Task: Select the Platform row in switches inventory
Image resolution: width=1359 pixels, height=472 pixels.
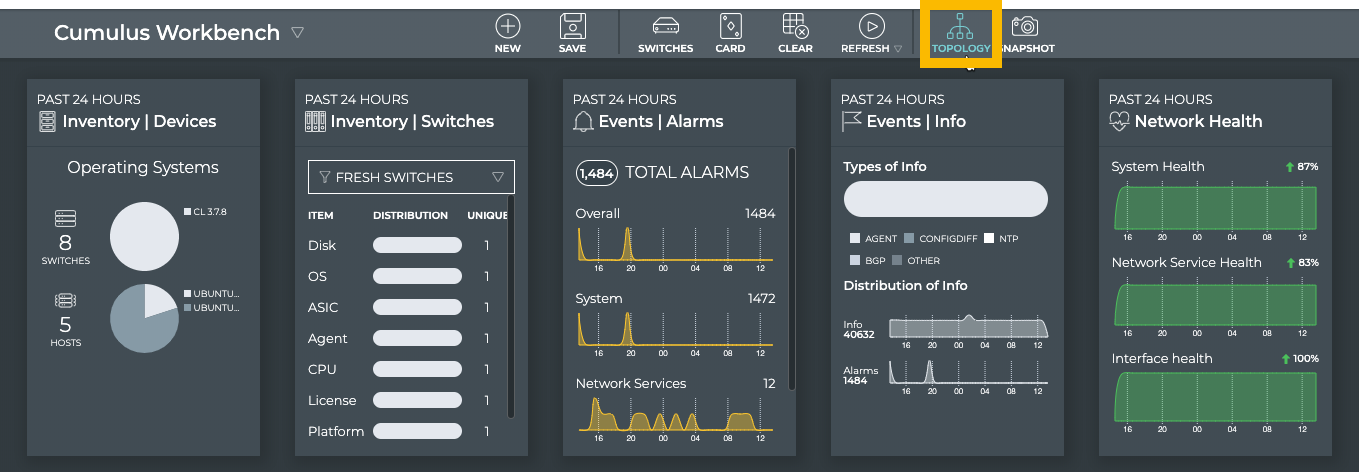Action: pyautogui.click(x=335, y=431)
